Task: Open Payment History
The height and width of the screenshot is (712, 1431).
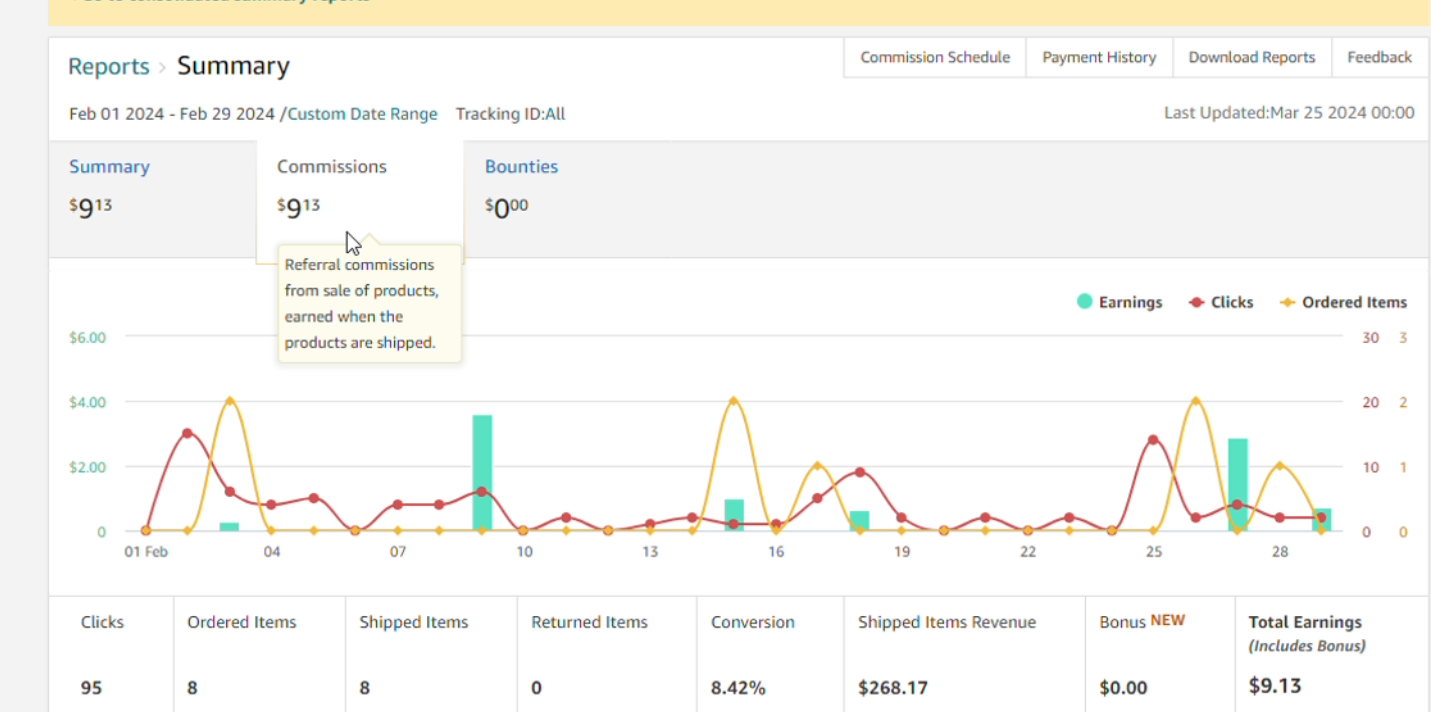Action: (x=1099, y=57)
